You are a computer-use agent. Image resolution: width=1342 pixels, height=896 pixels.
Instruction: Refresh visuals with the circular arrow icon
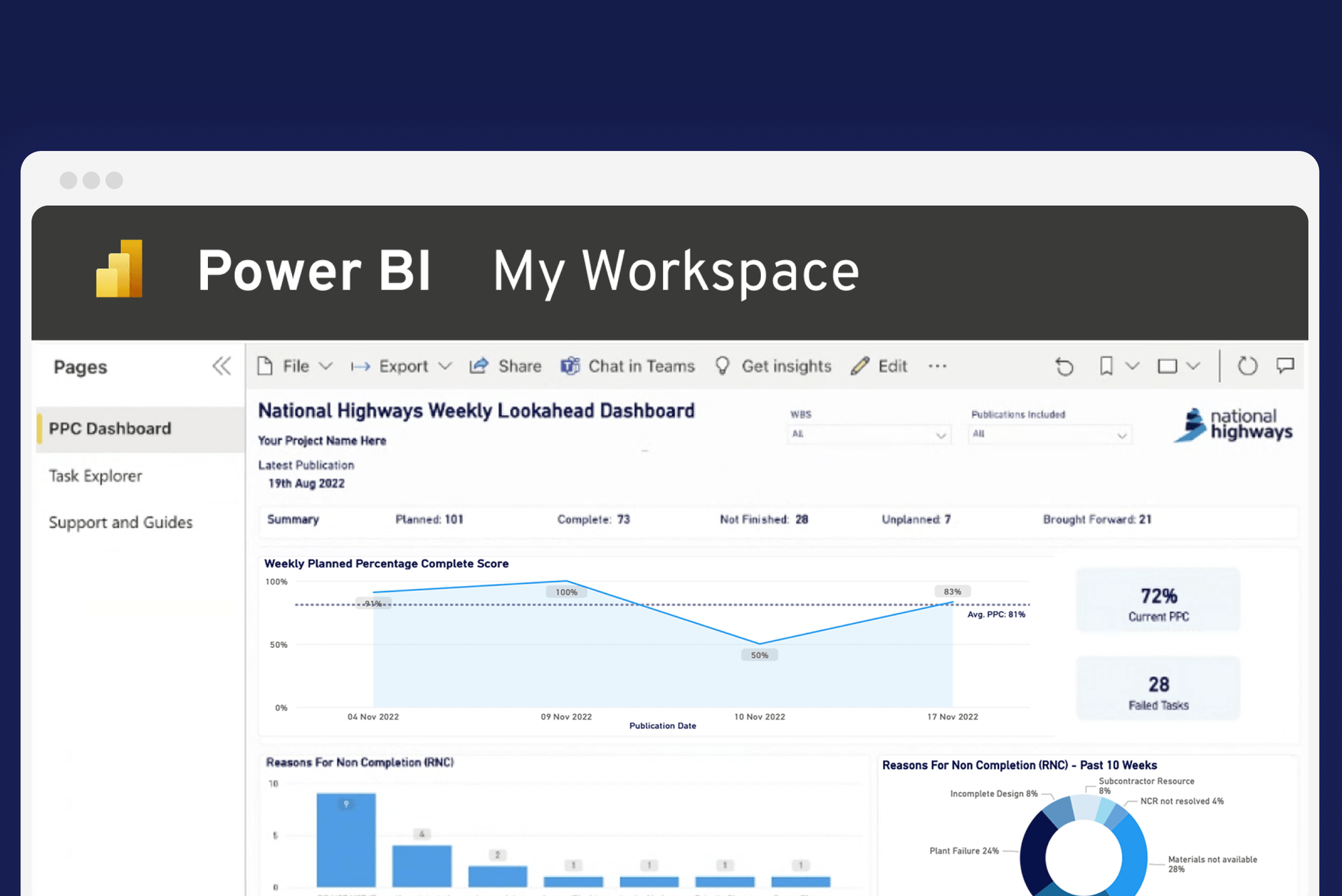pyautogui.click(x=1247, y=366)
